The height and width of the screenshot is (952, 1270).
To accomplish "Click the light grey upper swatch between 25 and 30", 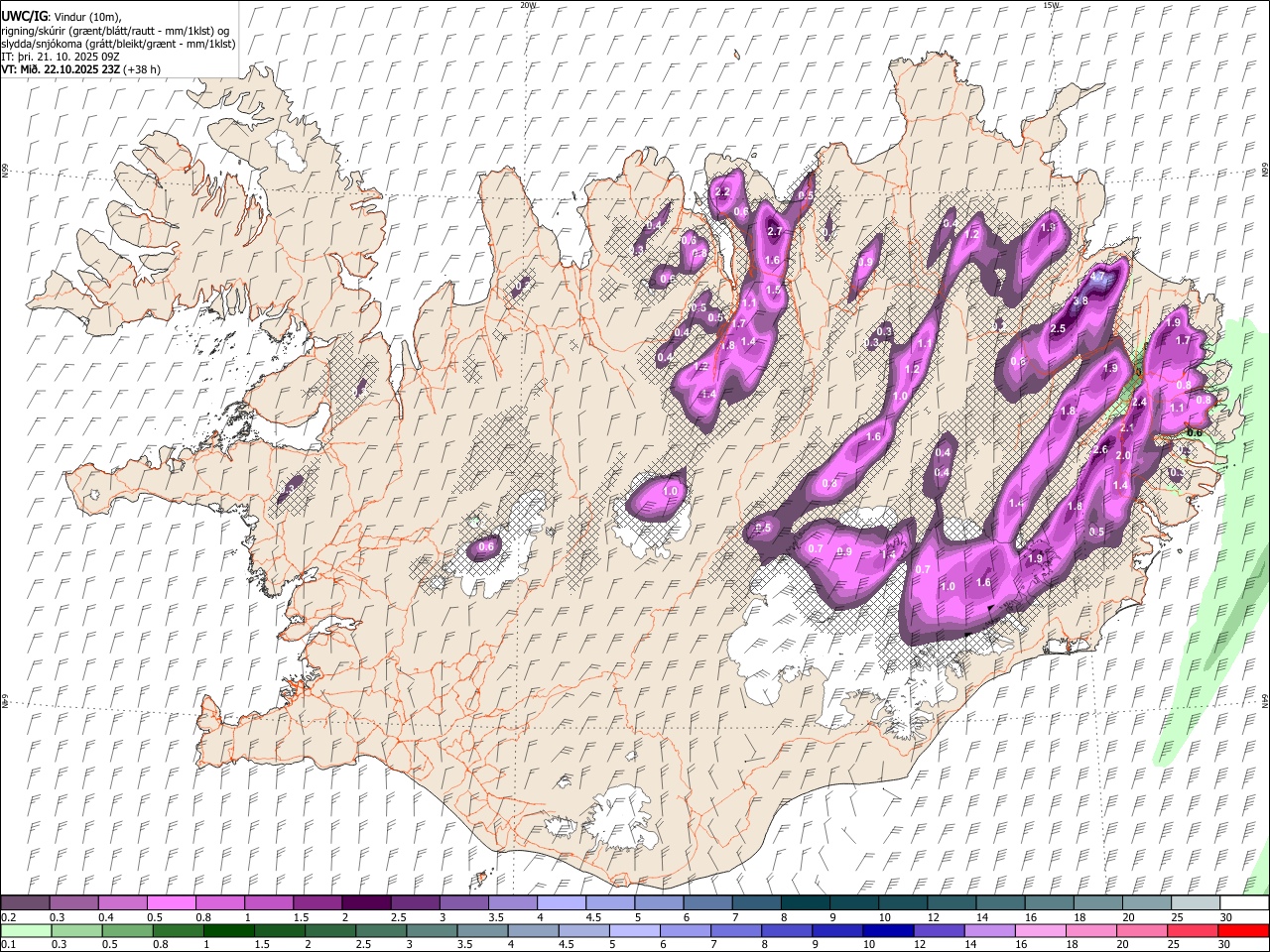I will (1194, 903).
